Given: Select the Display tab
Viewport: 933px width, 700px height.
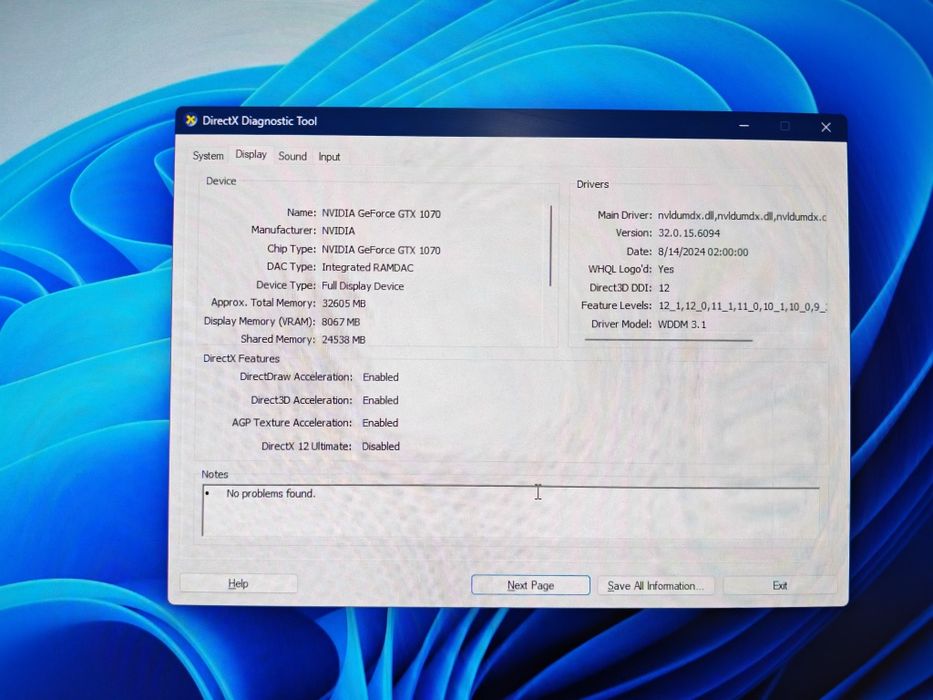Looking at the screenshot, I should pyautogui.click(x=251, y=155).
